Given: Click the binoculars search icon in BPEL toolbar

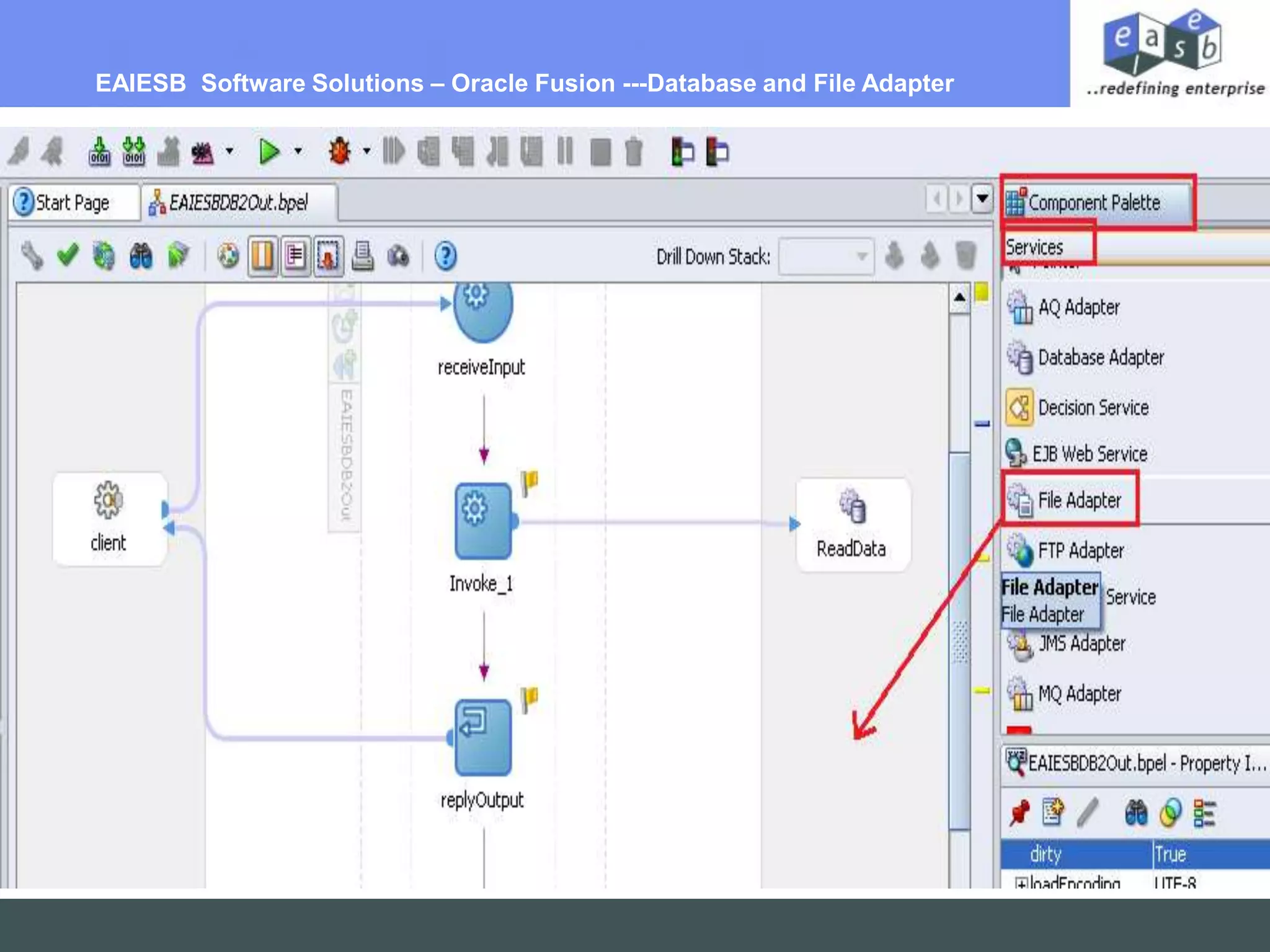Looking at the screenshot, I should coord(141,255).
